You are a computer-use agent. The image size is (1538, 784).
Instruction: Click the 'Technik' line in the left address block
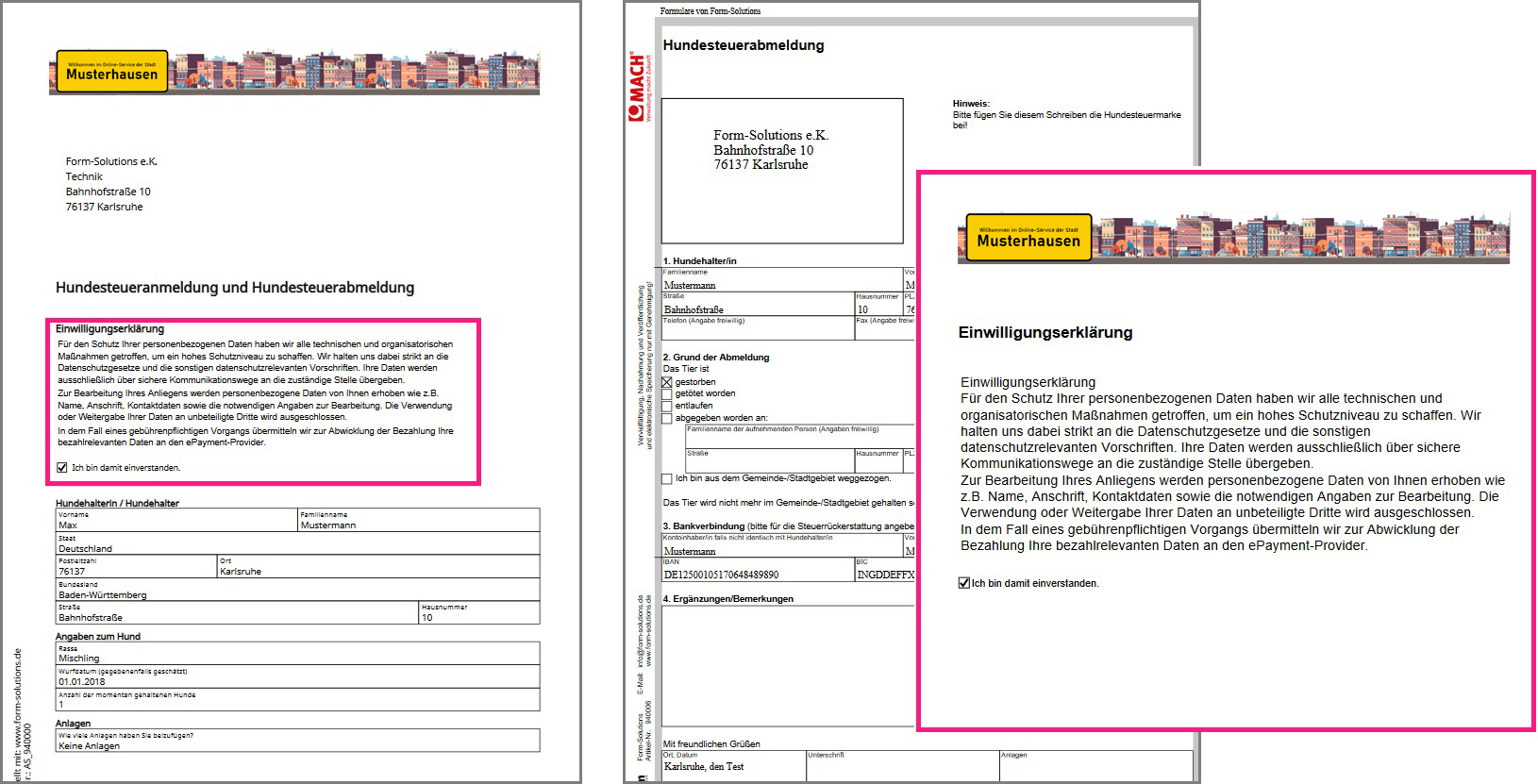(x=84, y=176)
